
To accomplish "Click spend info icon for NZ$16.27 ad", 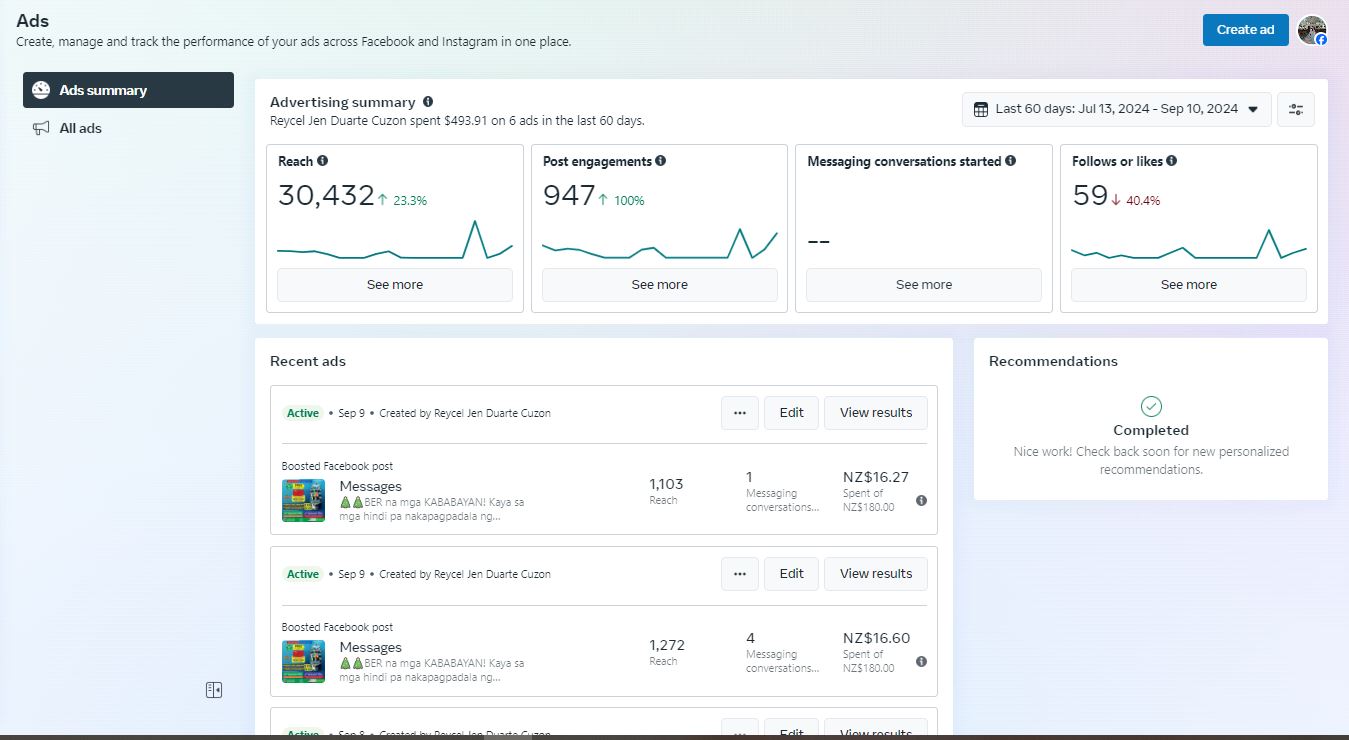I will (921, 500).
